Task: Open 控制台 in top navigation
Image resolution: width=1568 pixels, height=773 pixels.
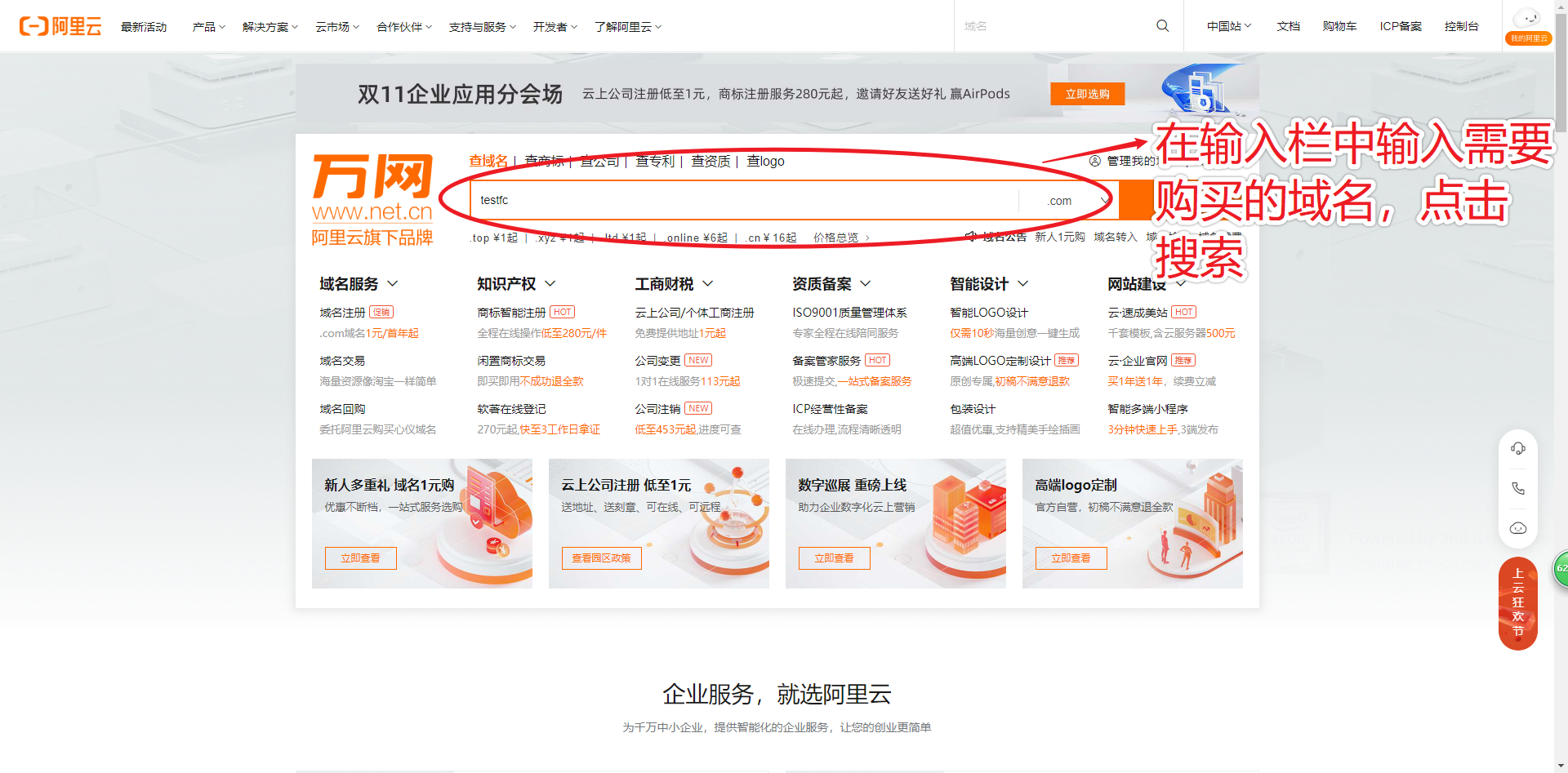Action: click(x=1461, y=26)
